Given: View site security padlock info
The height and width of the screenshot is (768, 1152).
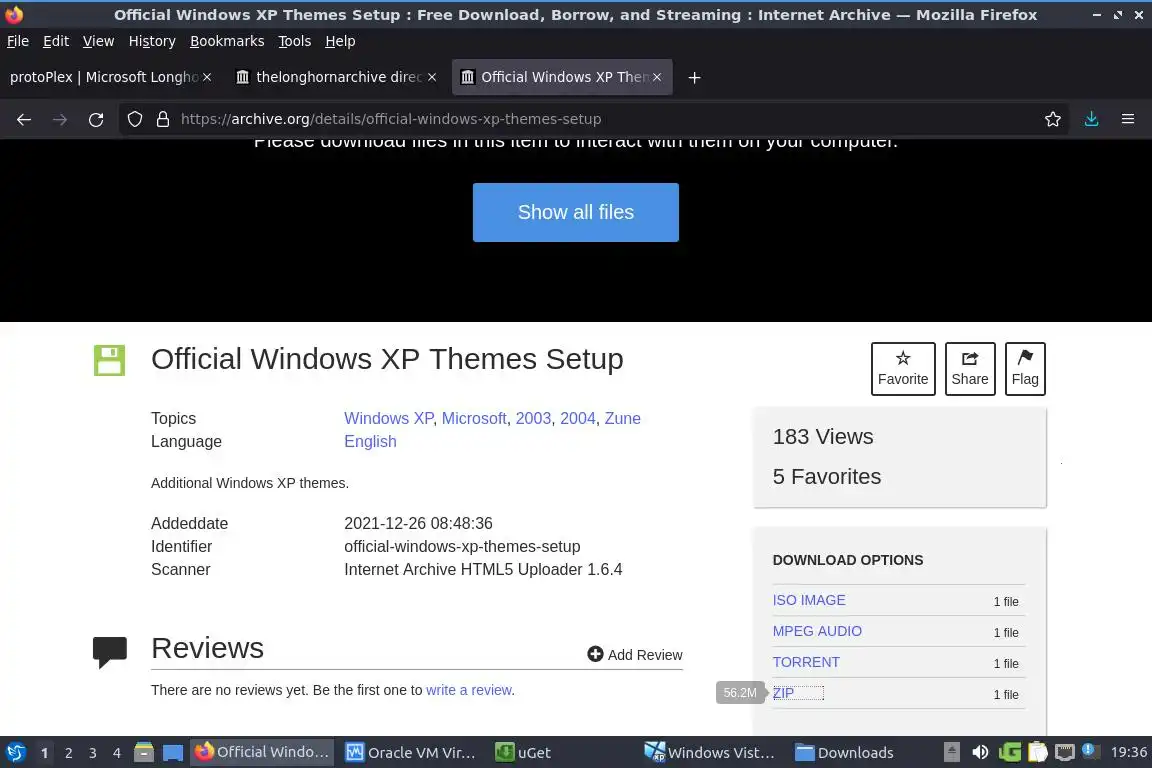Looking at the screenshot, I should tap(163, 119).
